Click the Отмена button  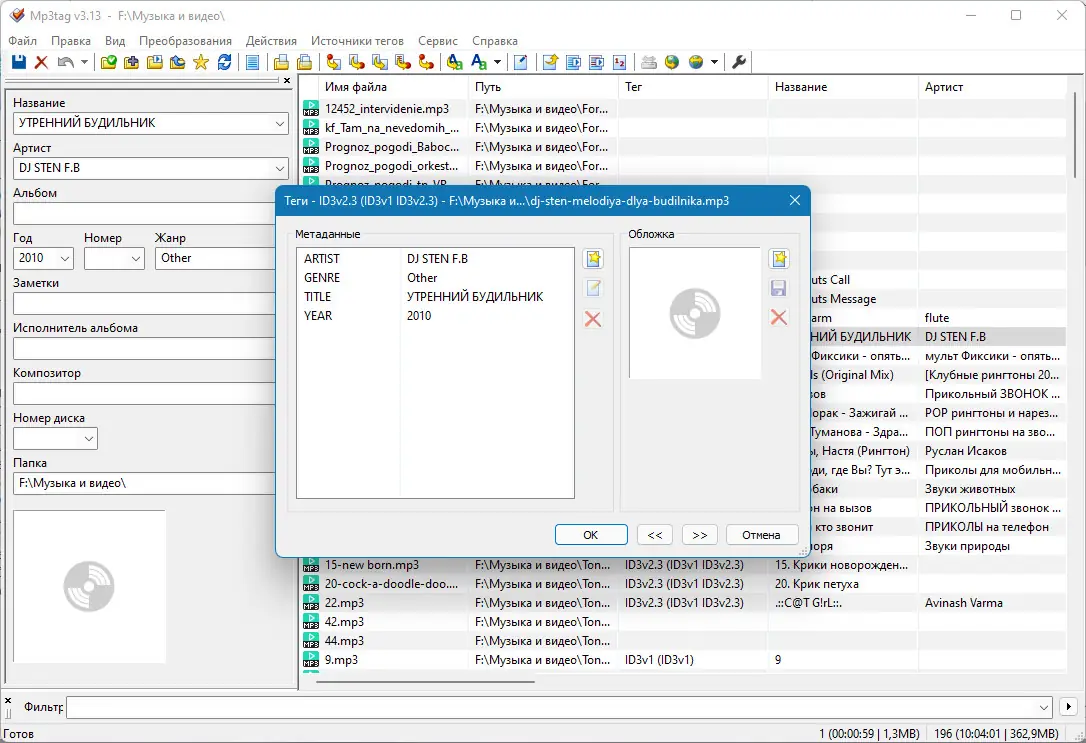(761, 535)
